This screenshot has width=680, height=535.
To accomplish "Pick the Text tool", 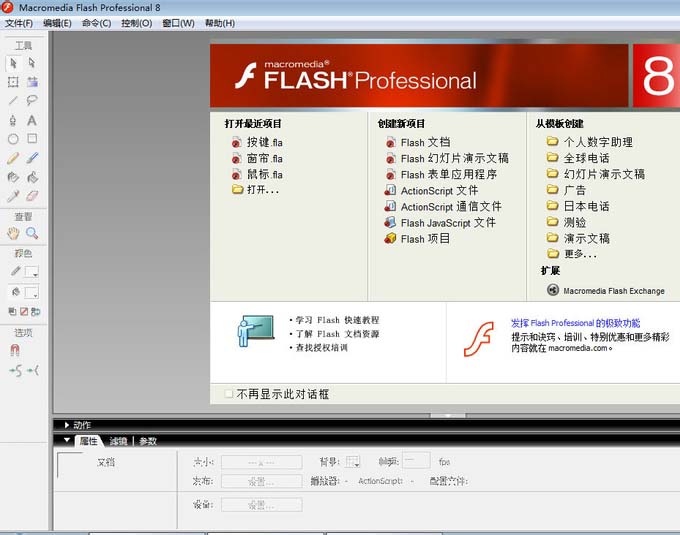I will coord(32,120).
